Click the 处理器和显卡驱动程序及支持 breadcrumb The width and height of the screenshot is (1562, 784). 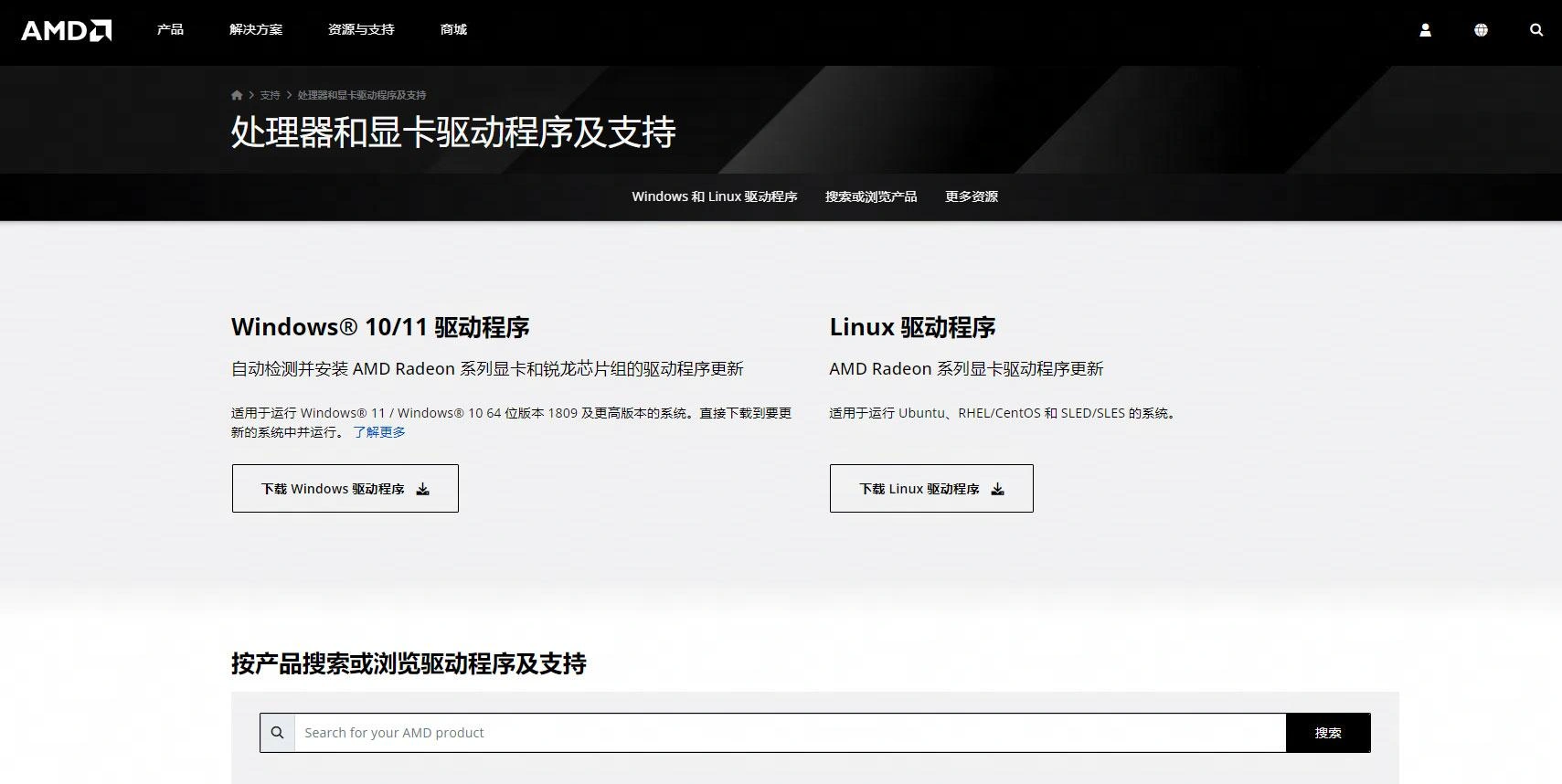[362, 95]
